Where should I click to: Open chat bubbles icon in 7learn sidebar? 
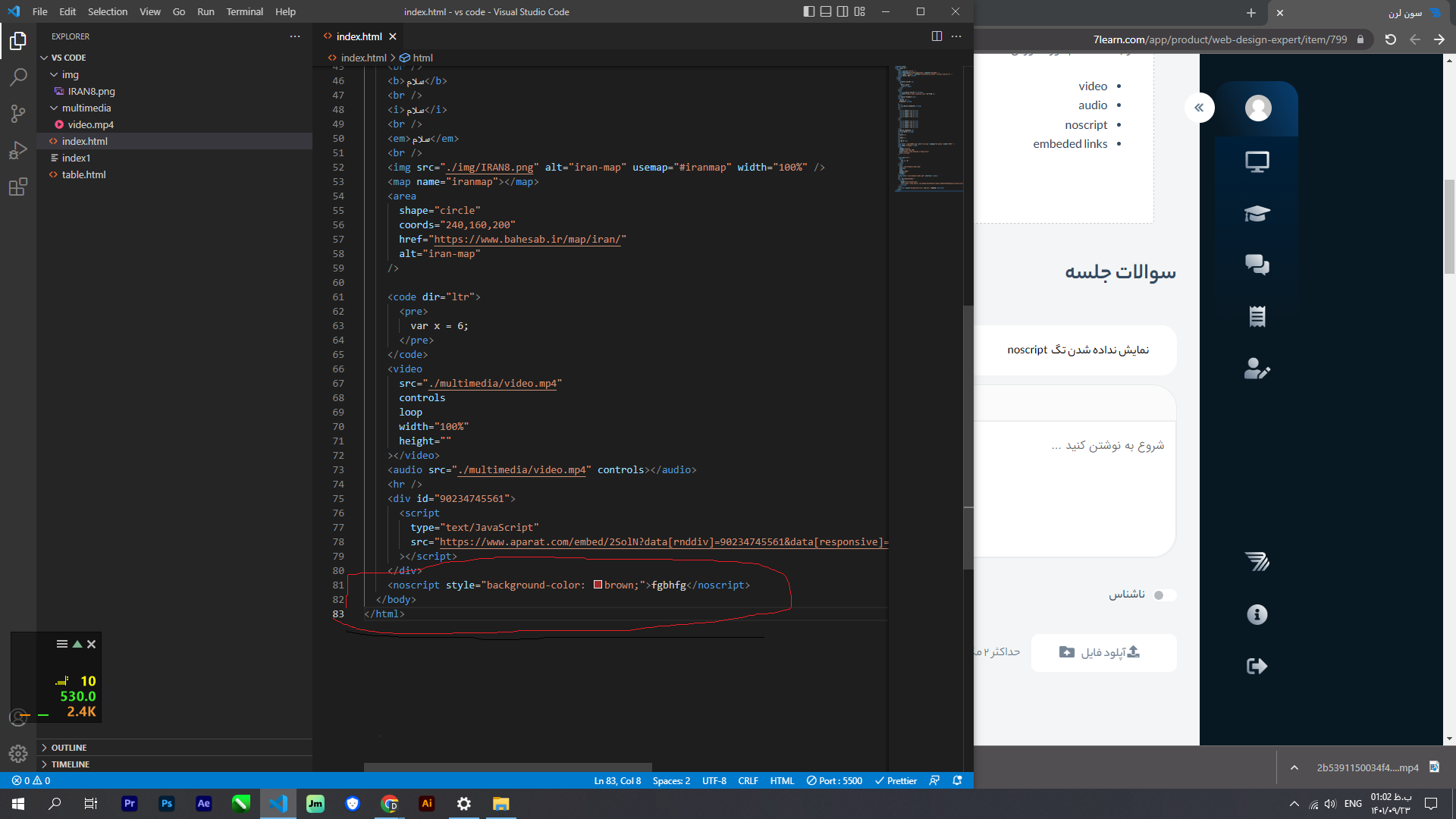(x=1257, y=265)
